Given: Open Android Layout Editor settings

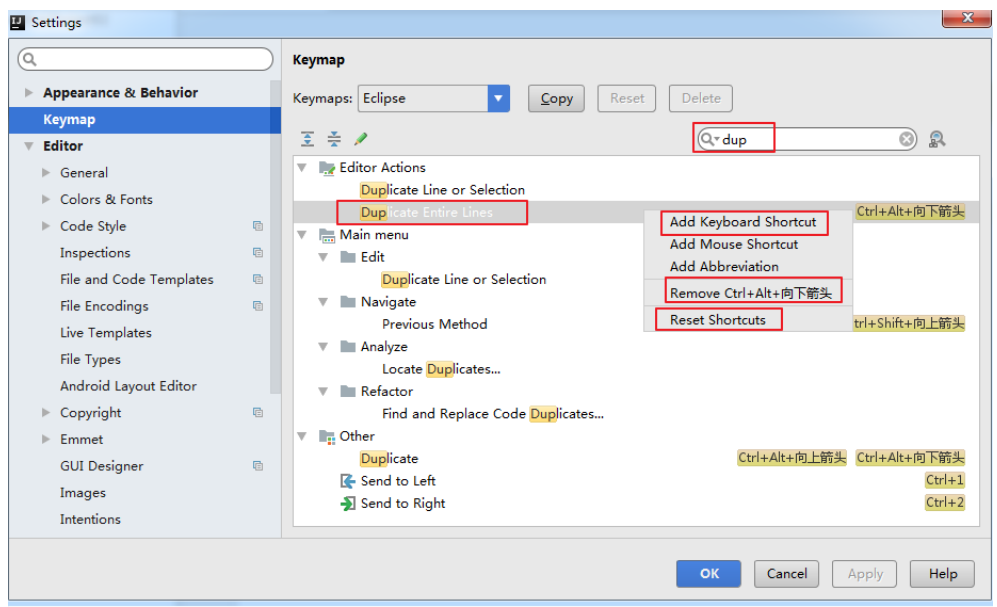Looking at the screenshot, I should pos(128,386).
